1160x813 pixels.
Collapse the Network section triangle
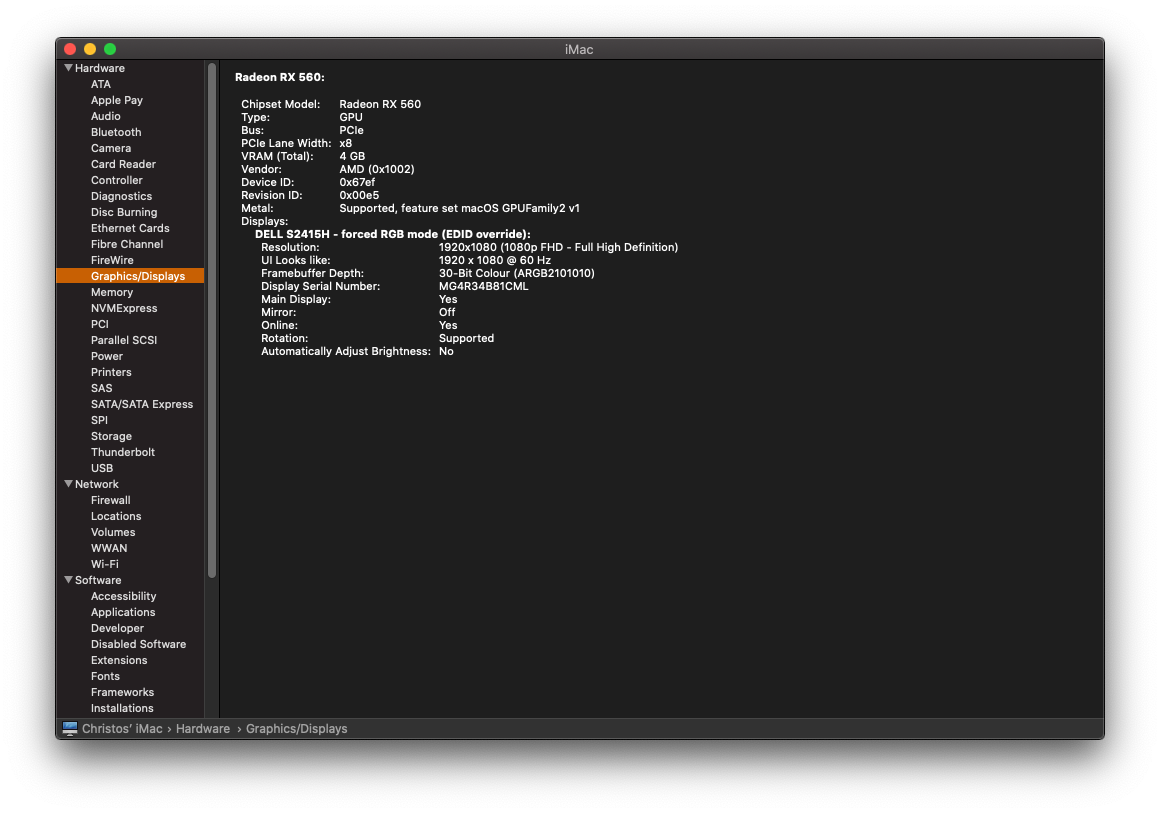[x=68, y=484]
